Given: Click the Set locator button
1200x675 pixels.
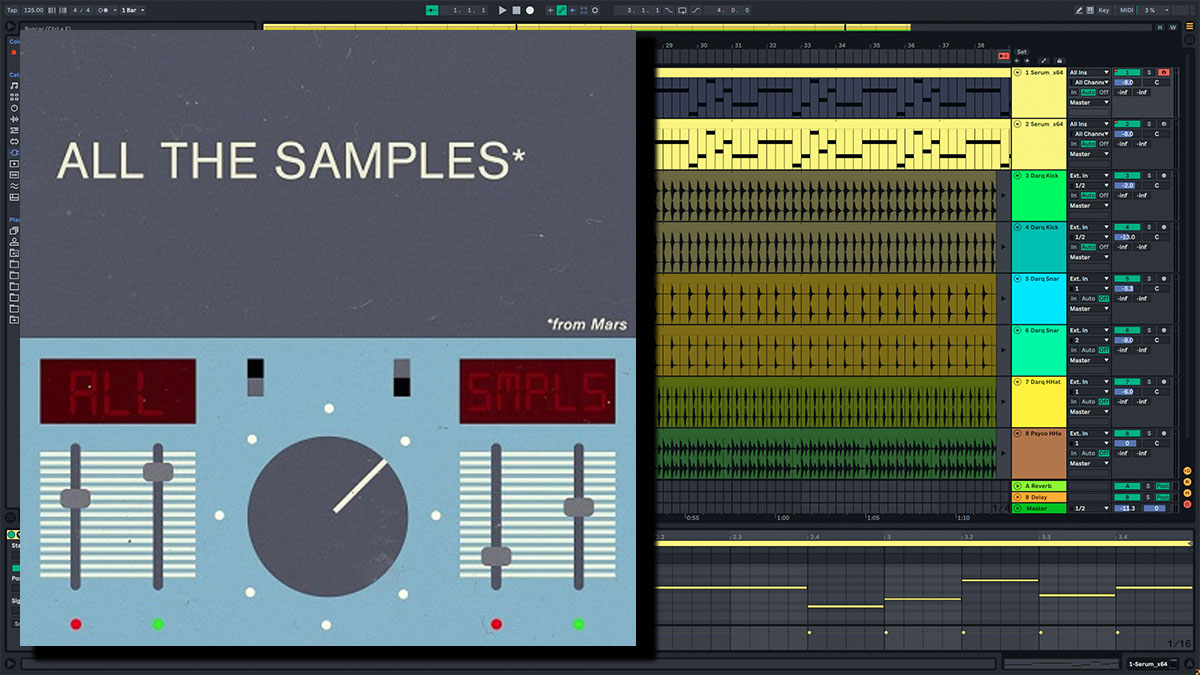Looking at the screenshot, I should tap(1021, 52).
